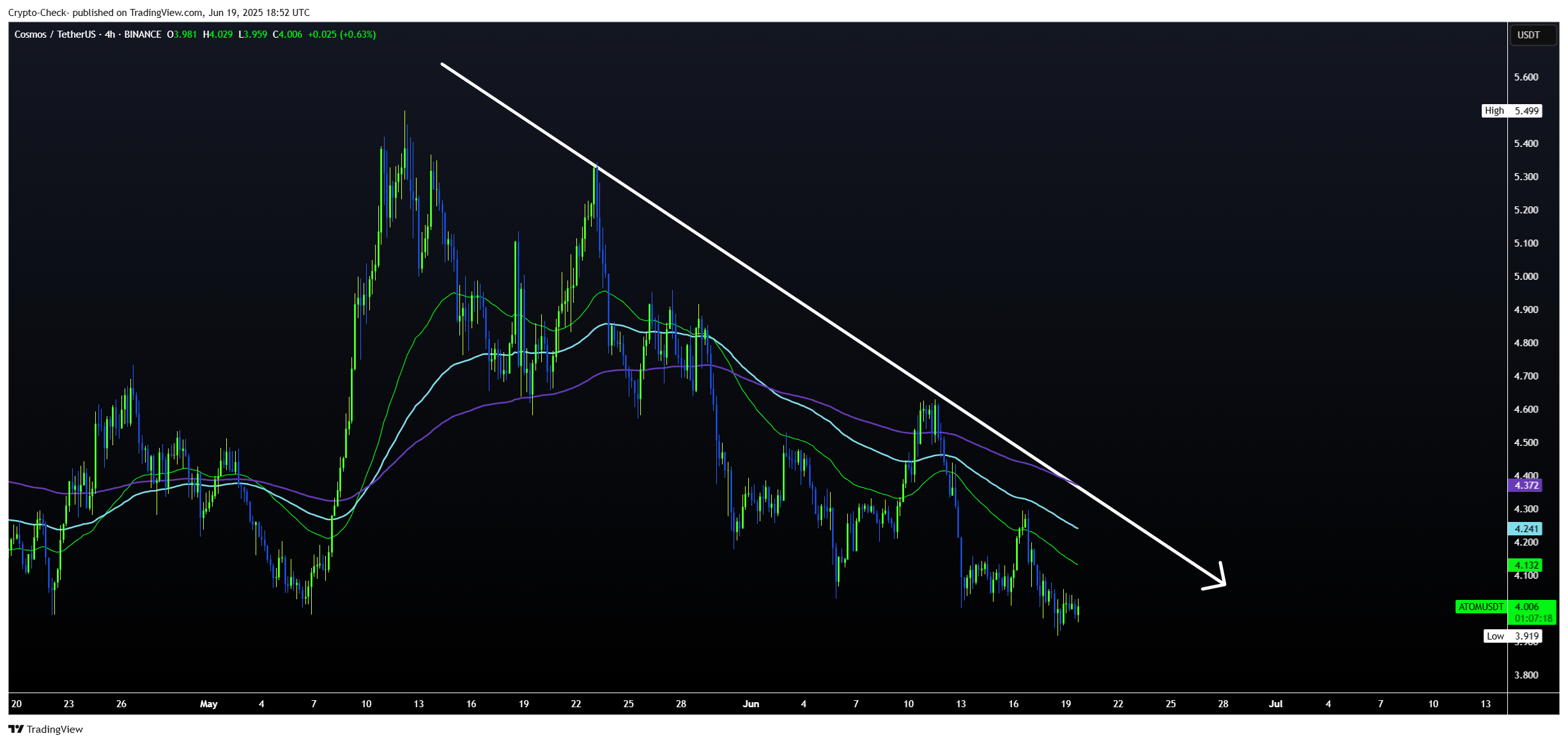1568x743 pixels.
Task: Click the Jun label on time axis
Action: coord(751,704)
